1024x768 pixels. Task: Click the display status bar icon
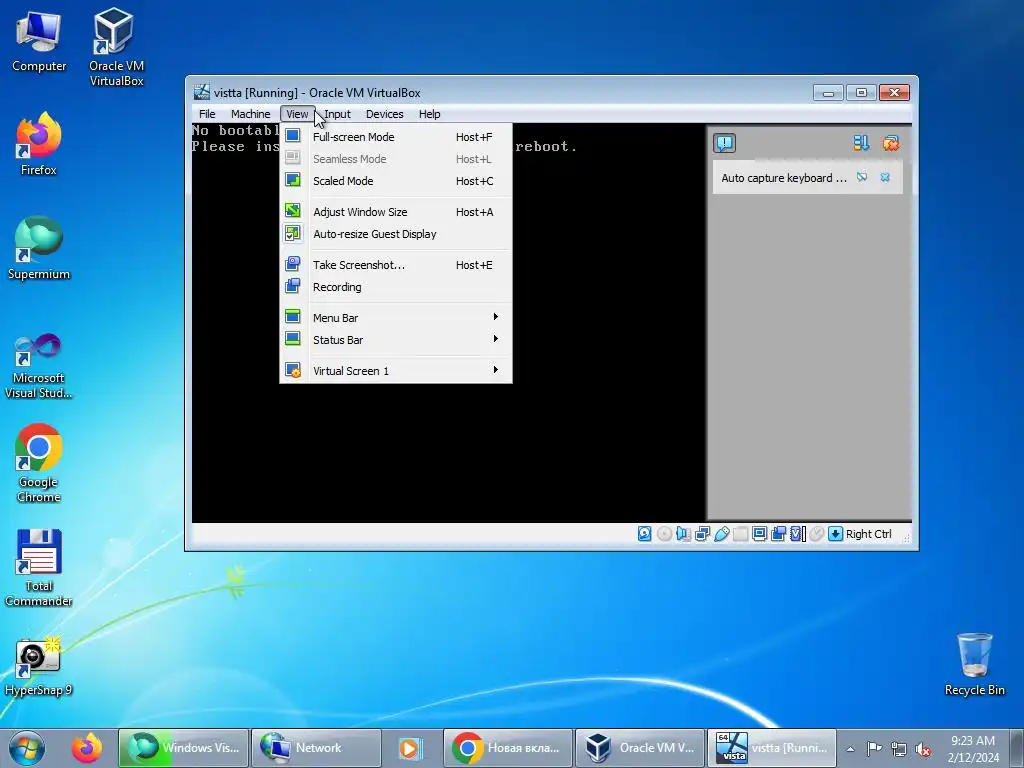click(x=759, y=534)
